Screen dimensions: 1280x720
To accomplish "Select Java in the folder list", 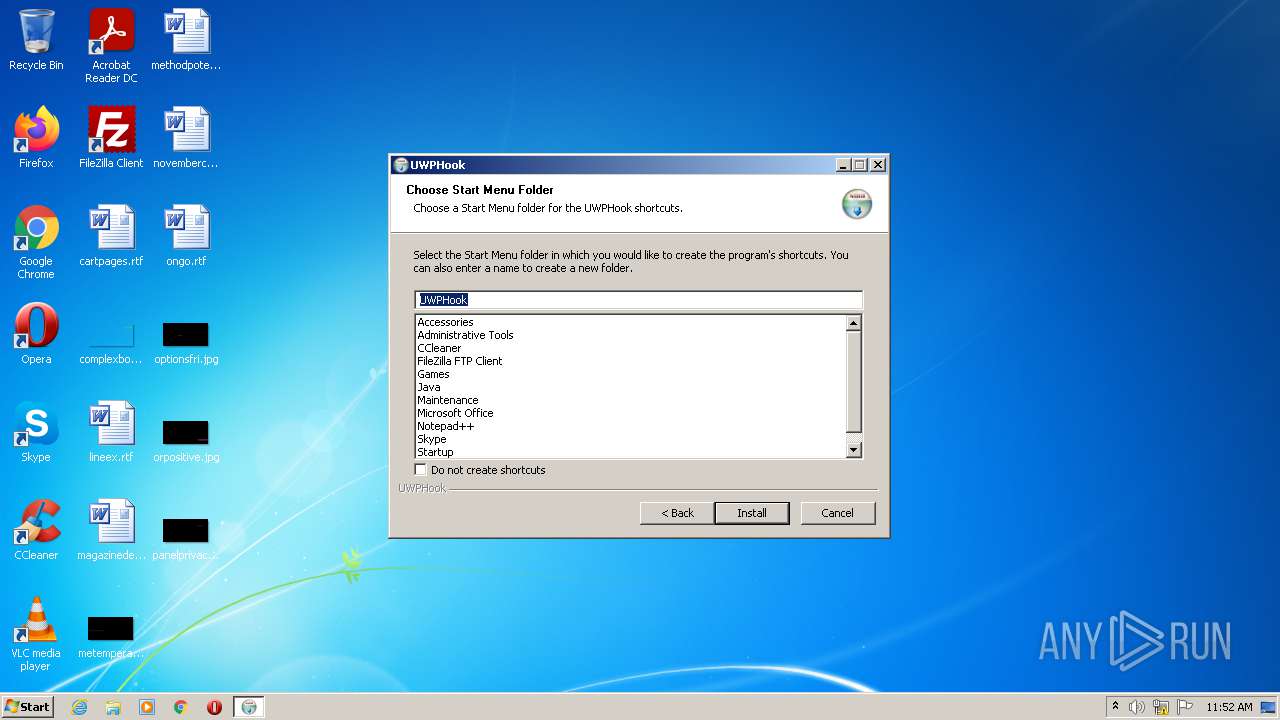I will coord(429,387).
